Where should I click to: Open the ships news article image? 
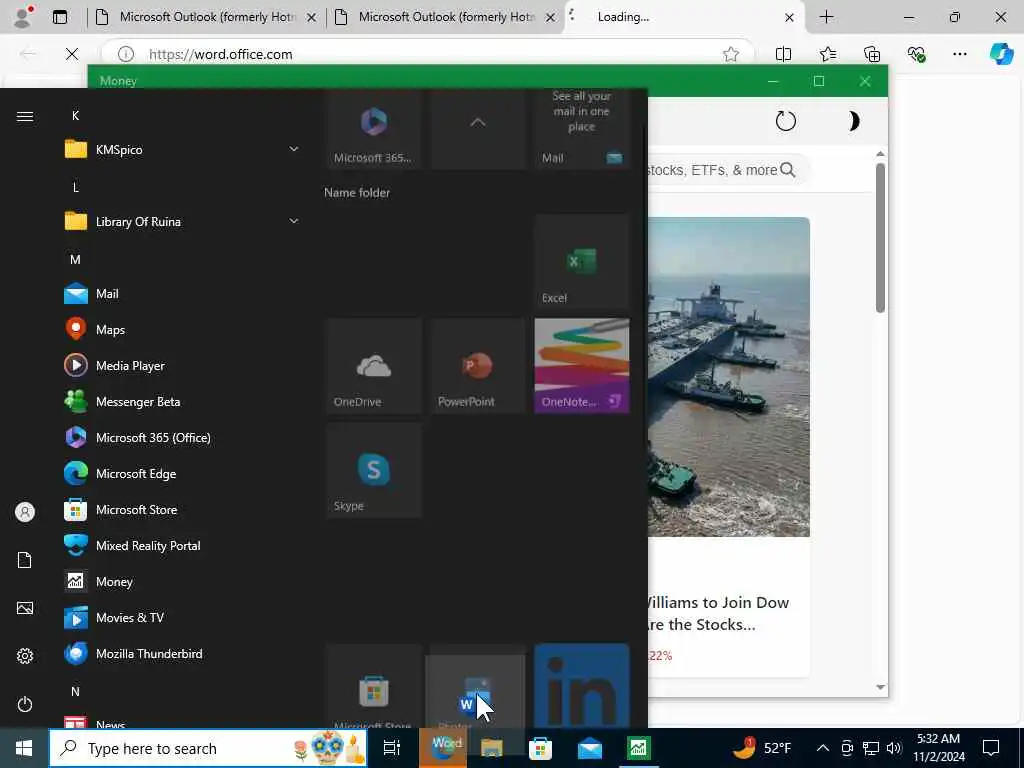(x=729, y=377)
